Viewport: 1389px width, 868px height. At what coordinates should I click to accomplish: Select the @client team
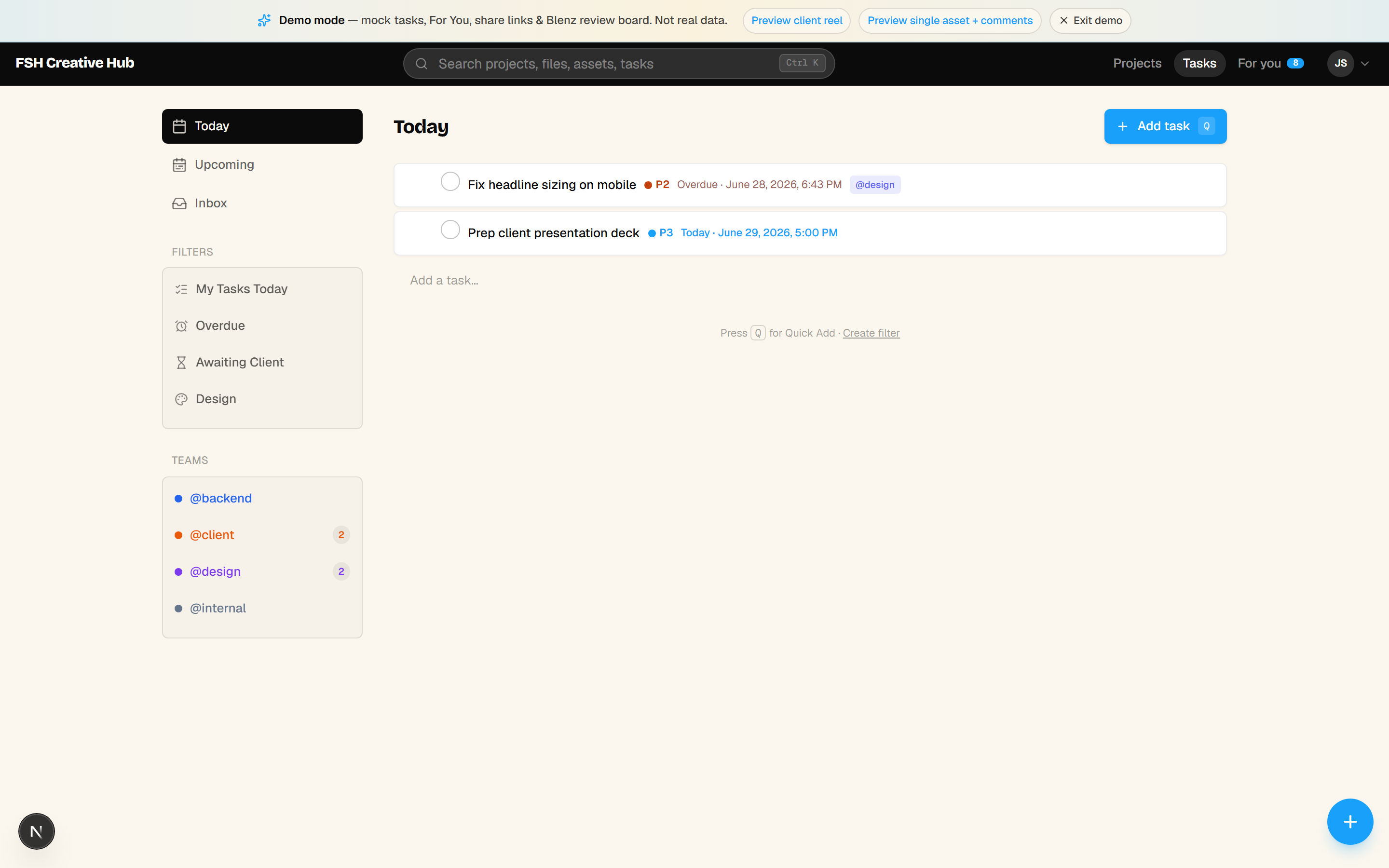click(x=262, y=535)
